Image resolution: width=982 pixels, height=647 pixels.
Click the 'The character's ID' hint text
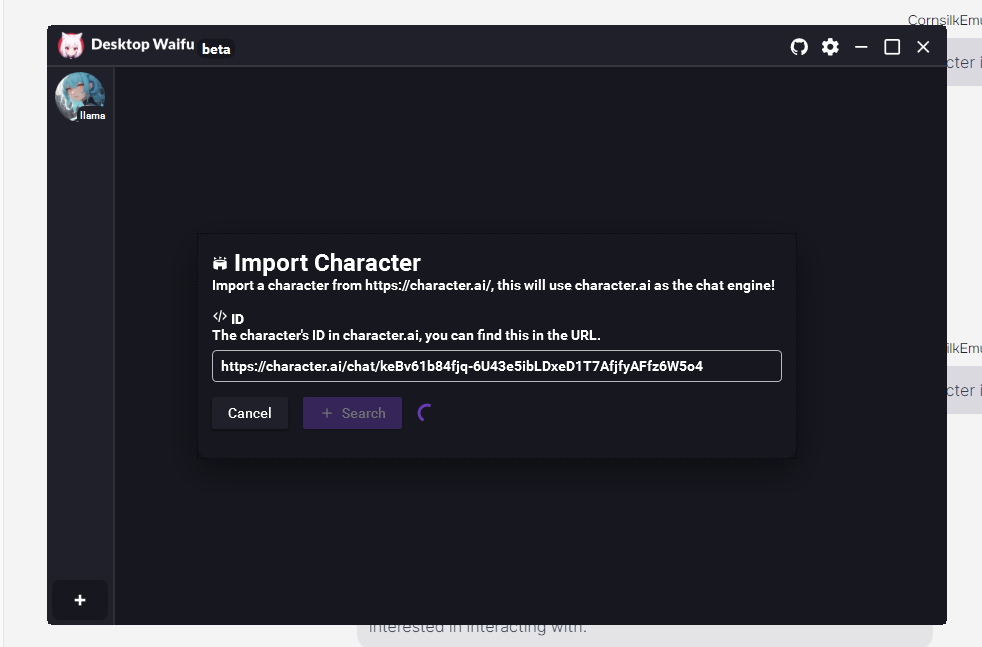(x=406, y=335)
